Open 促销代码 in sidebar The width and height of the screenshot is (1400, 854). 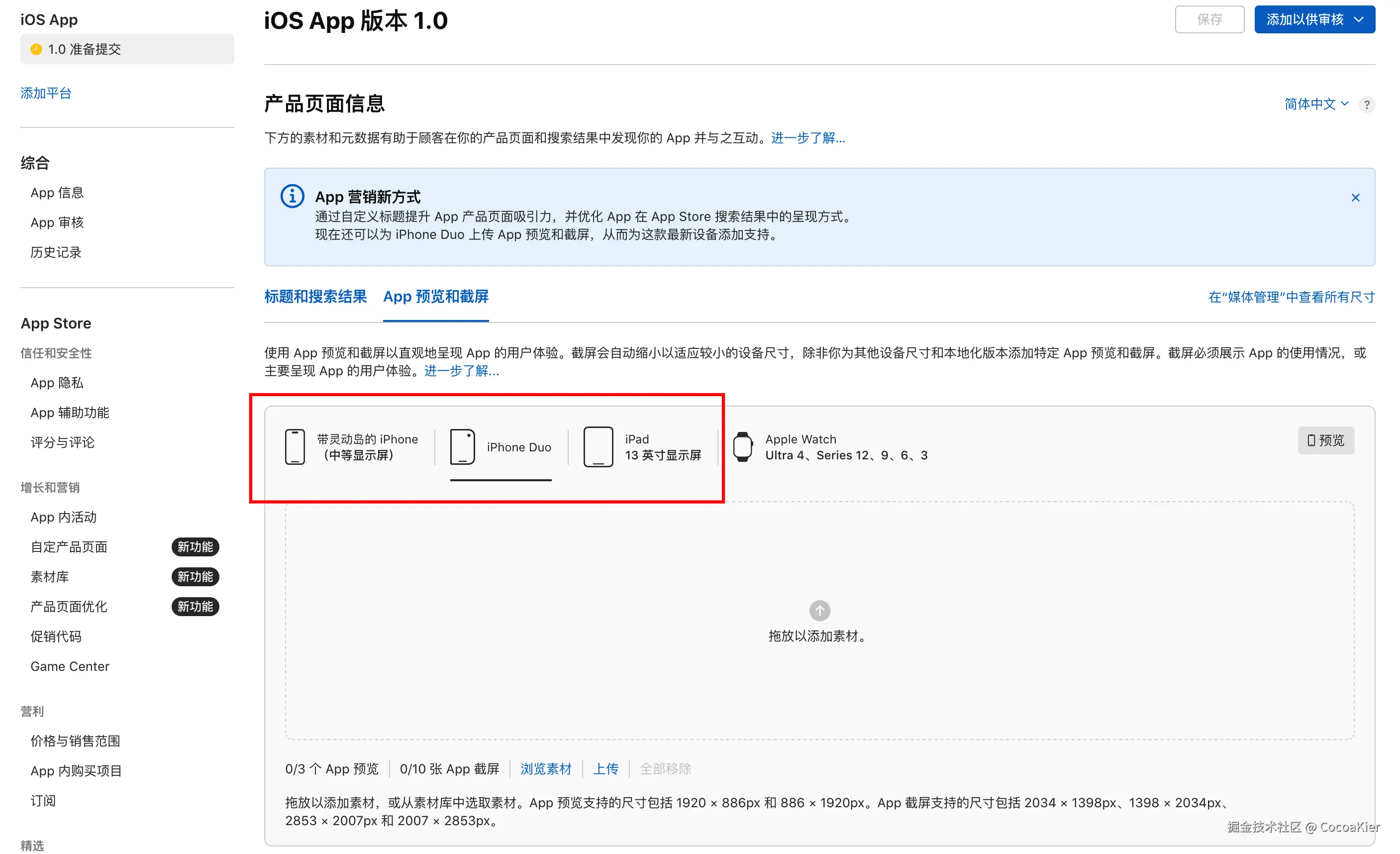point(56,637)
